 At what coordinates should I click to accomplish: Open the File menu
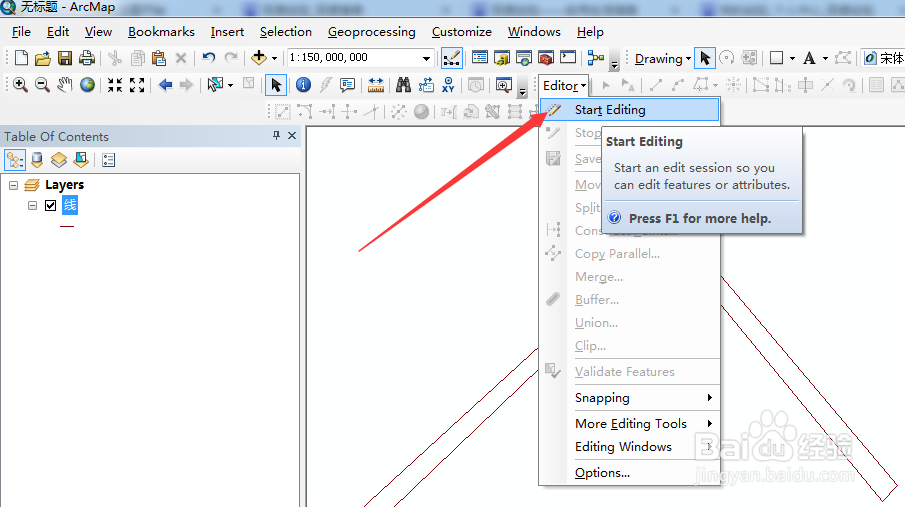click(x=21, y=32)
